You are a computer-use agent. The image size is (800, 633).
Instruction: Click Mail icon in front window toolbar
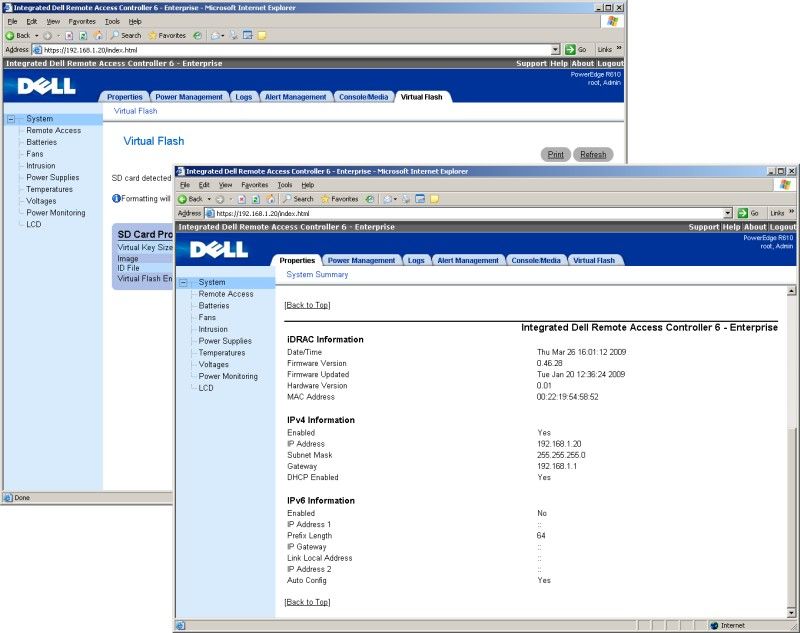[x=388, y=199]
